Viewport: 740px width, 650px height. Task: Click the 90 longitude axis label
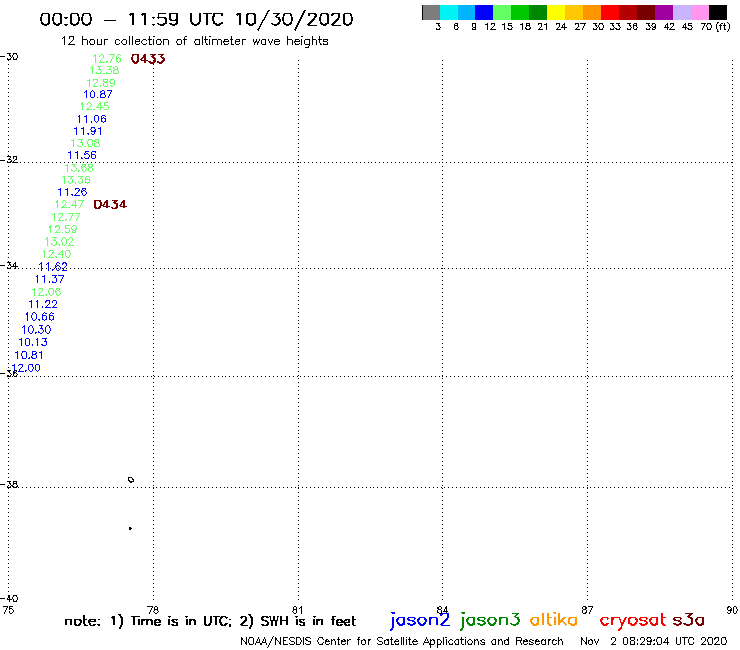[x=732, y=610]
